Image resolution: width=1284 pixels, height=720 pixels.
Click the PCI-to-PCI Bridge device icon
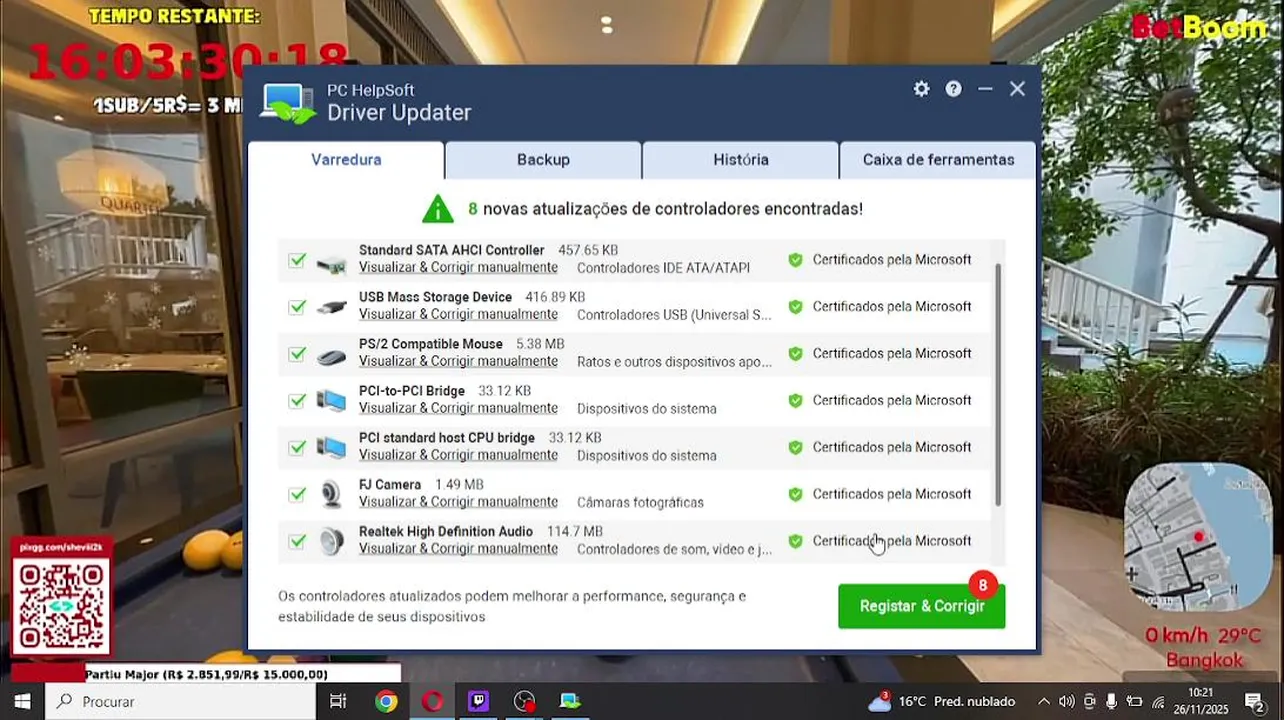[331, 401]
